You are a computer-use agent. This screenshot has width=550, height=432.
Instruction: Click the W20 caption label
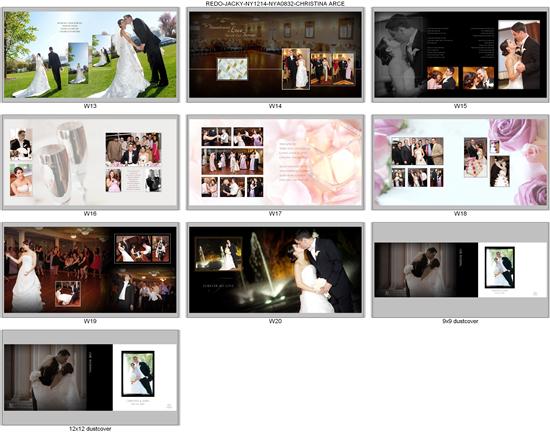click(275, 321)
